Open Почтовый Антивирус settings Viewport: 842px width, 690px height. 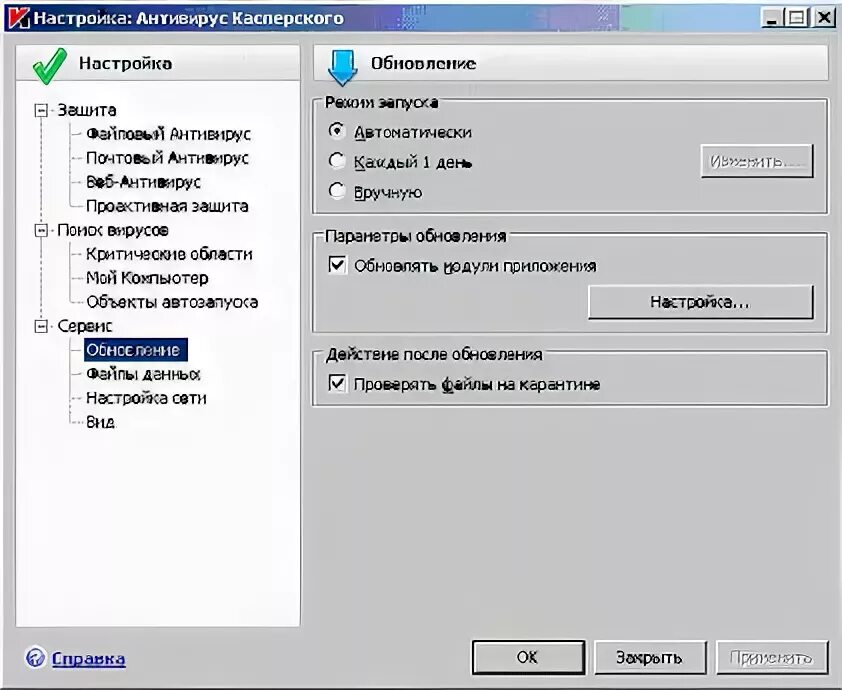(x=167, y=158)
